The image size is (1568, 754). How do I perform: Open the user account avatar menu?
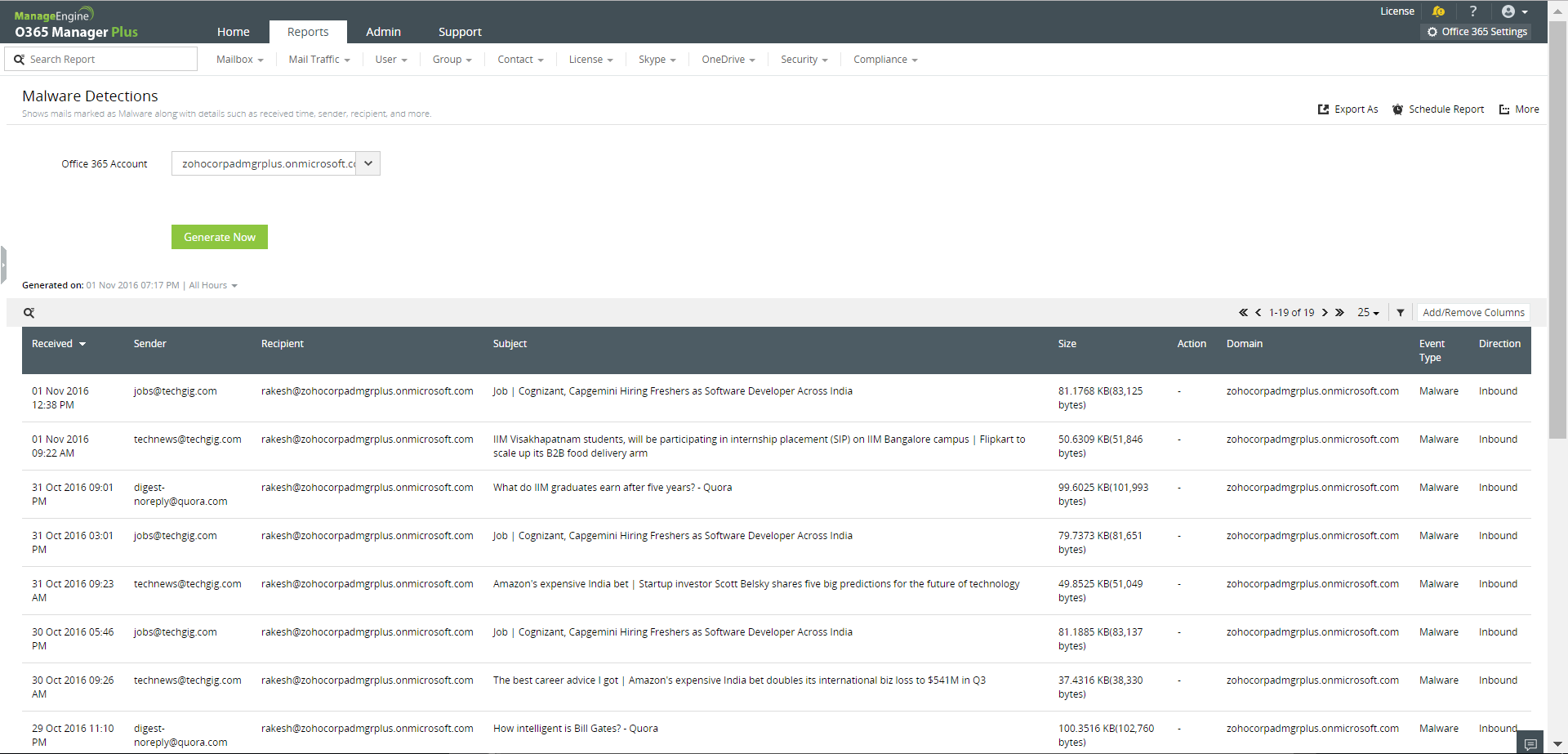tap(1514, 11)
